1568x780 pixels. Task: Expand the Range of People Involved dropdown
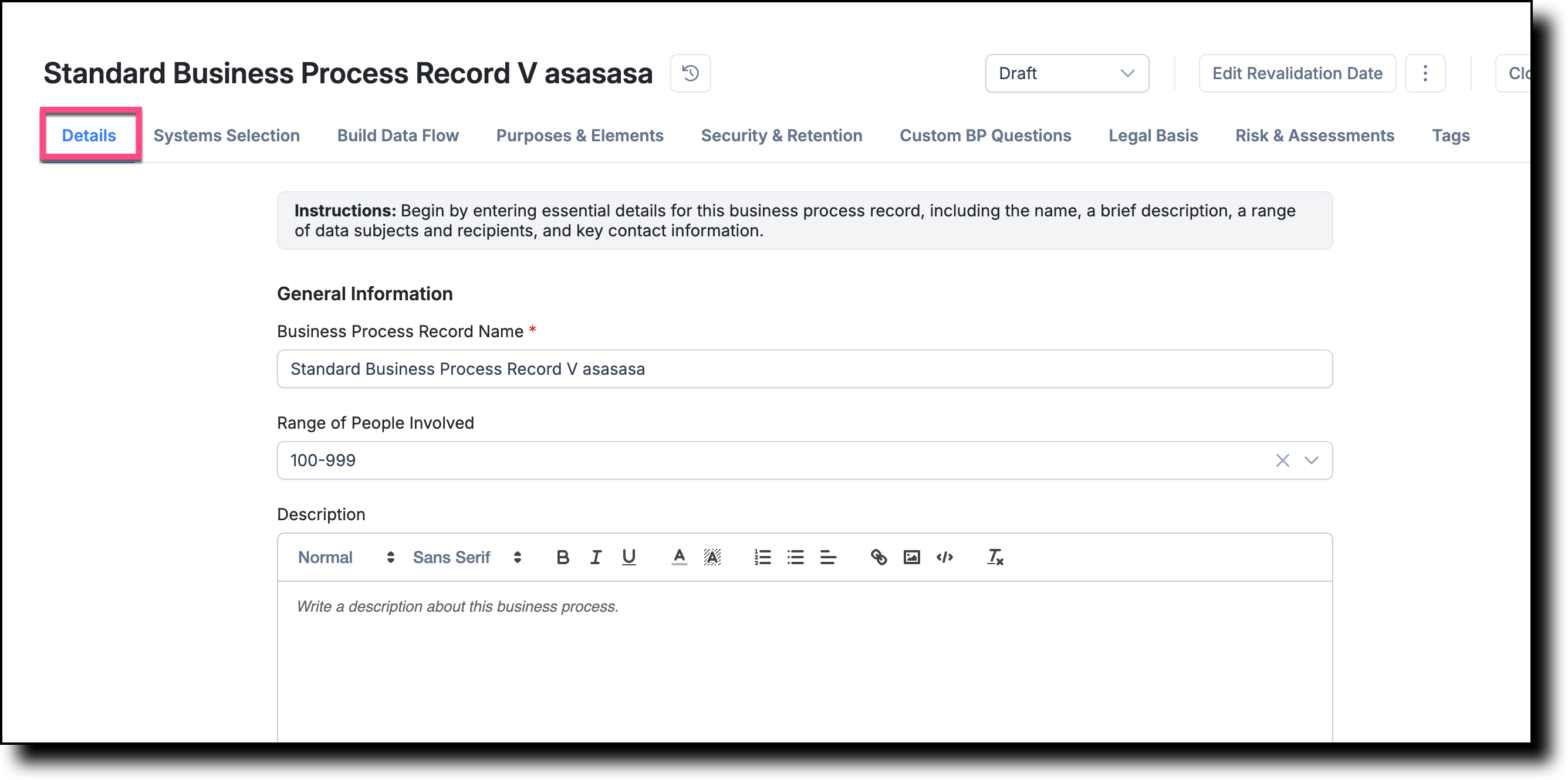pos(1311,460)
